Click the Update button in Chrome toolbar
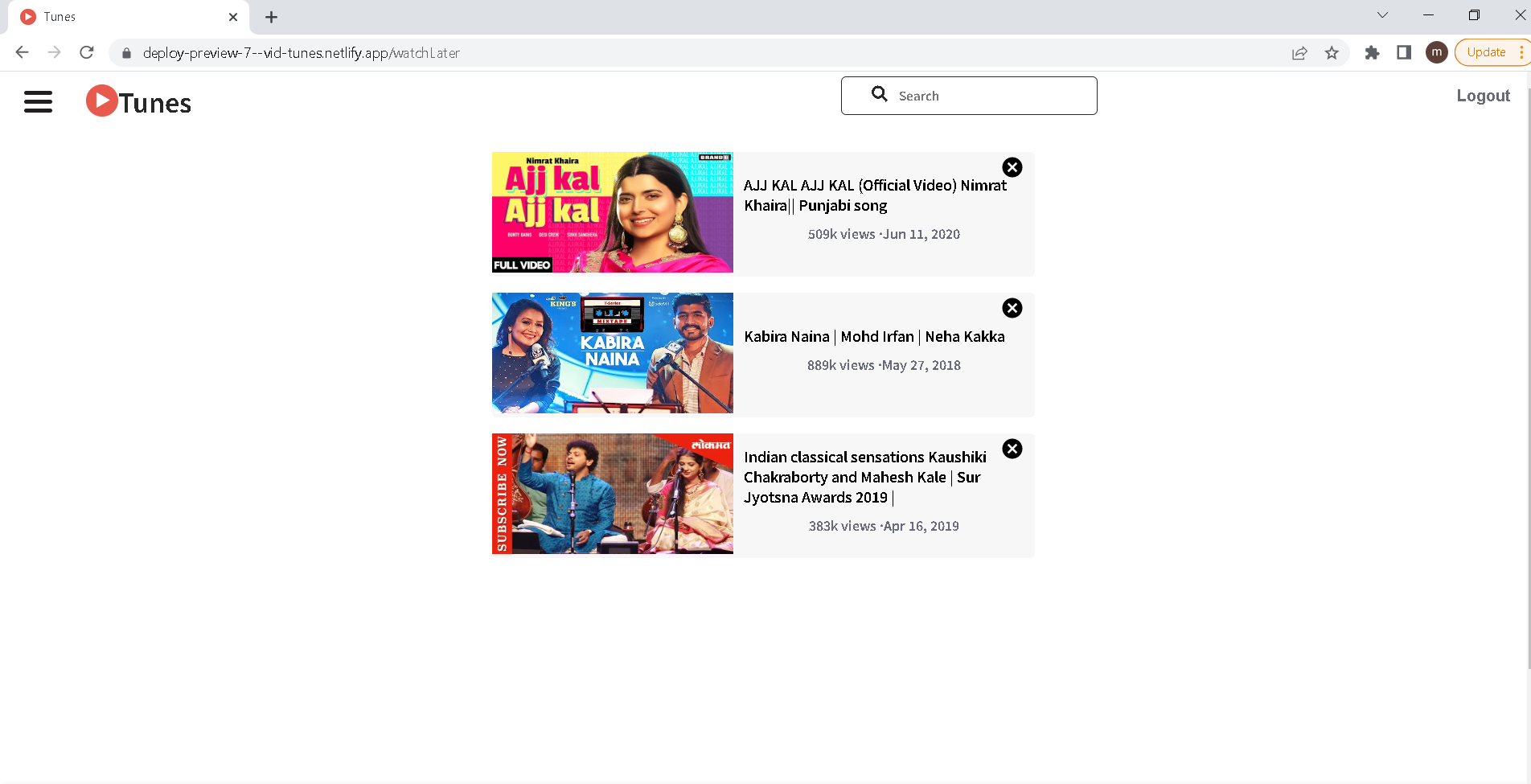Viewport: 1531px width, 784px height. pos(1487,51)
